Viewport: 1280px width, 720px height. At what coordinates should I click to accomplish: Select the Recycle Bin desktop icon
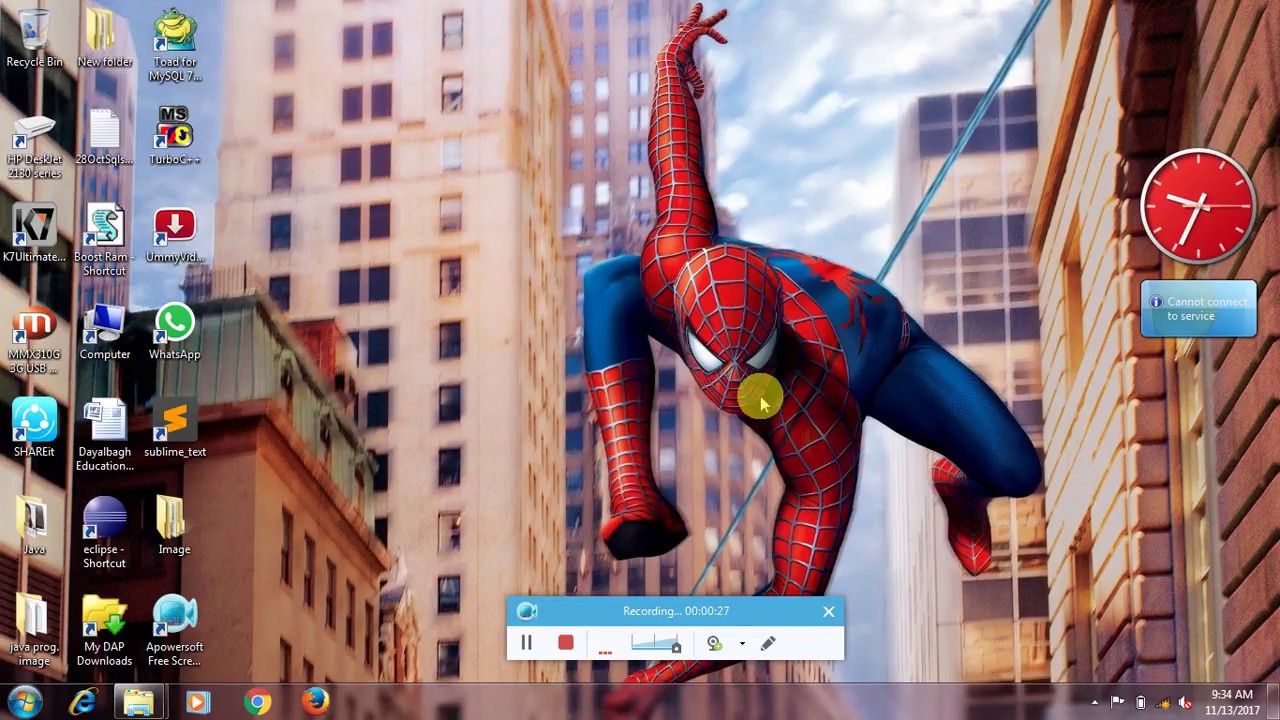click(35, 38)
